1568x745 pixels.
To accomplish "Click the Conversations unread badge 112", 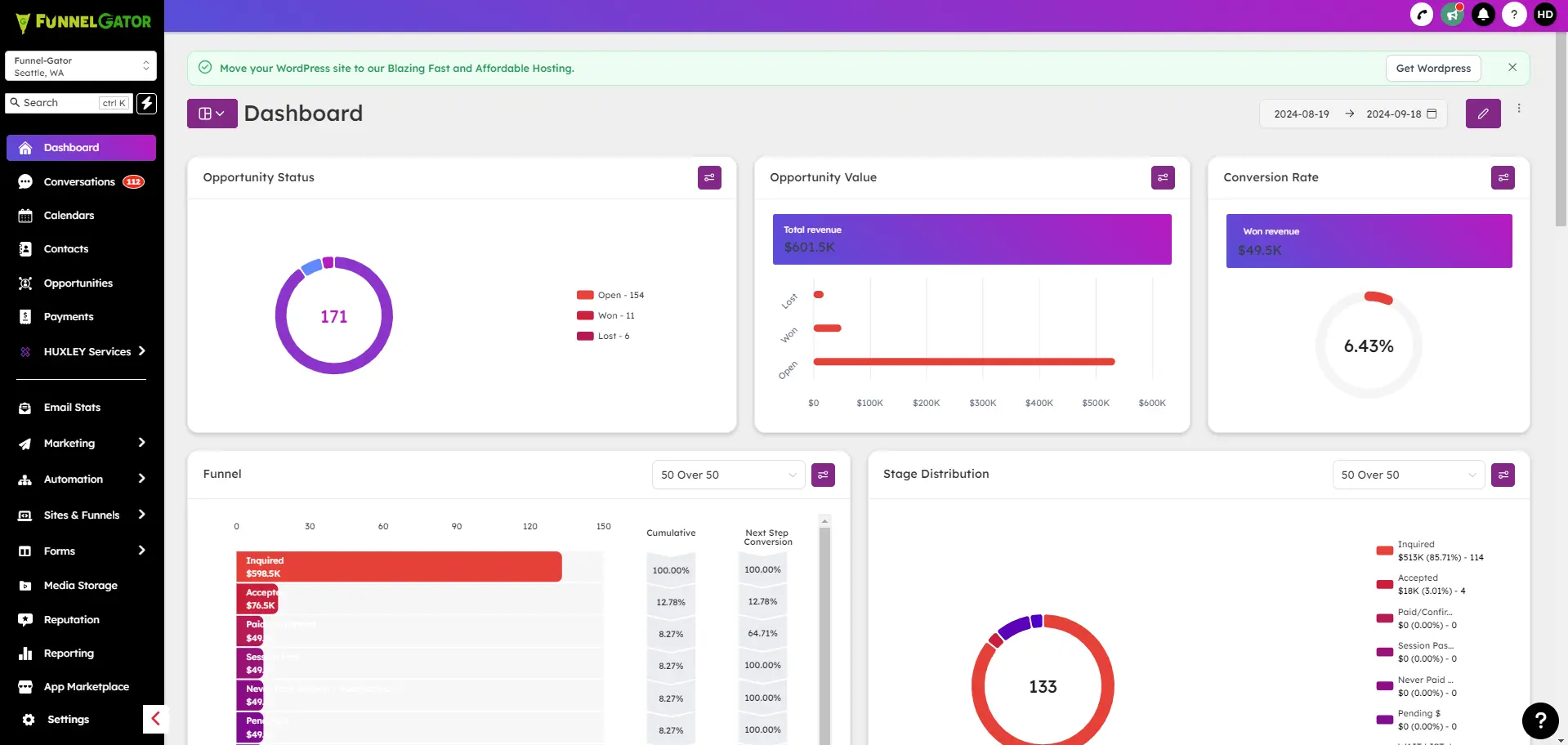I will tap(133, 181).
